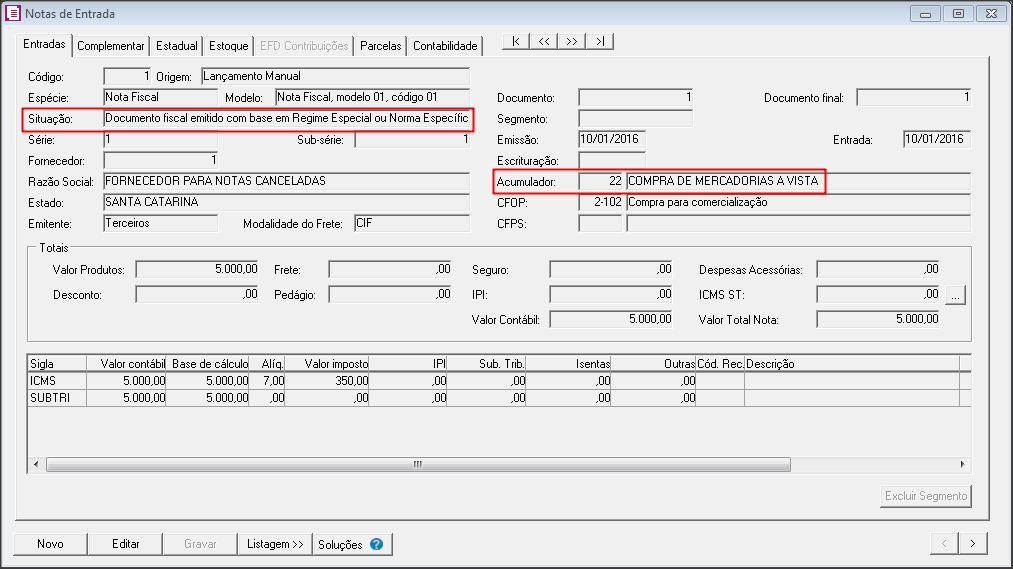Open the Parcelas tab
Viewport: 1013px width, 569px height.
pyautogui.click(x=380, y=46)
